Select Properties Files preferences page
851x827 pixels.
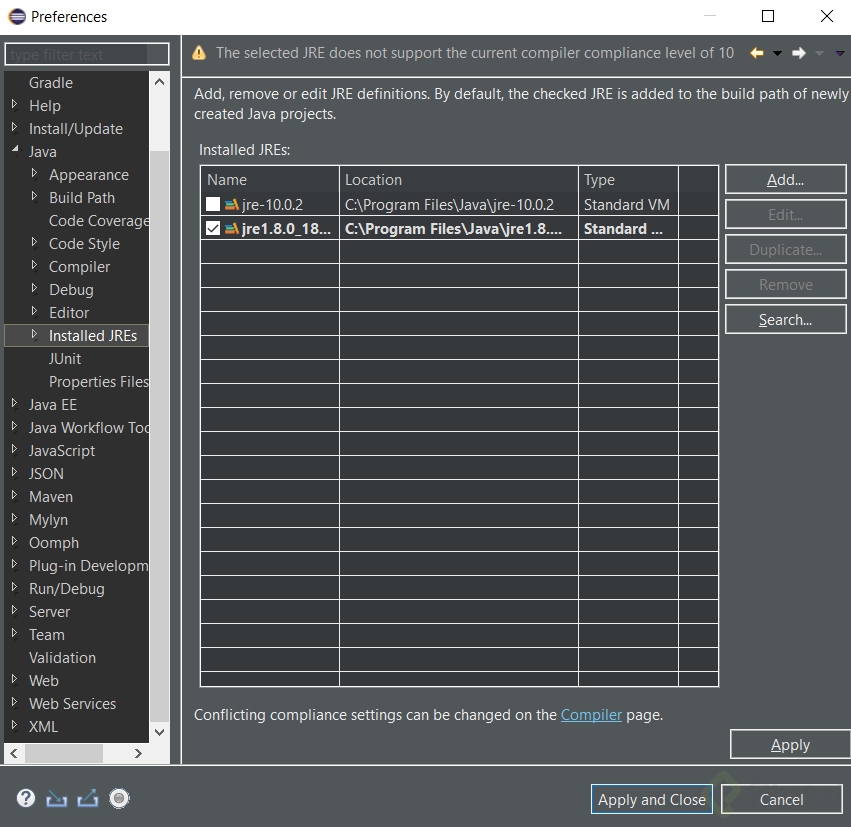point(99,381)
